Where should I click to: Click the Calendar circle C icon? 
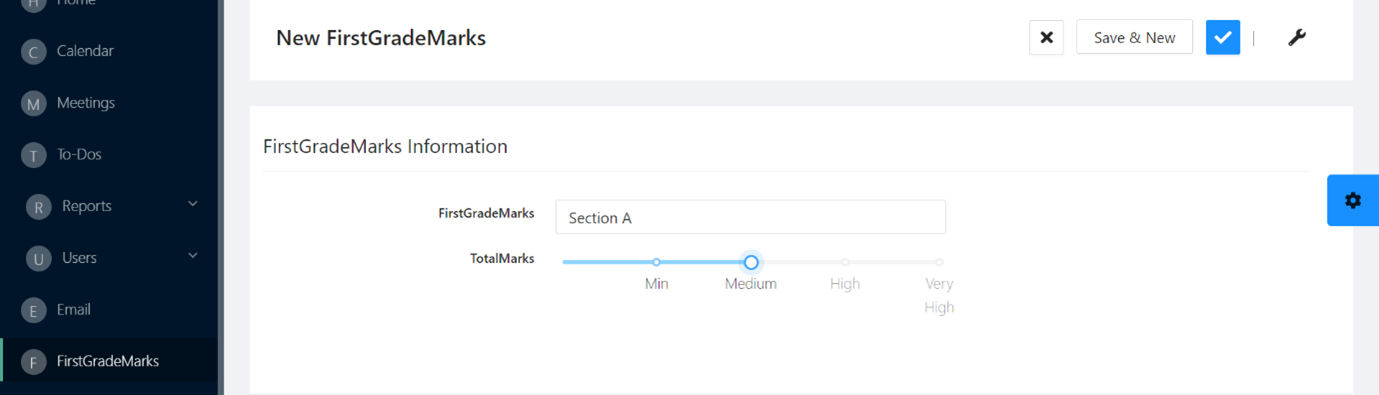[x=34, y=52]
